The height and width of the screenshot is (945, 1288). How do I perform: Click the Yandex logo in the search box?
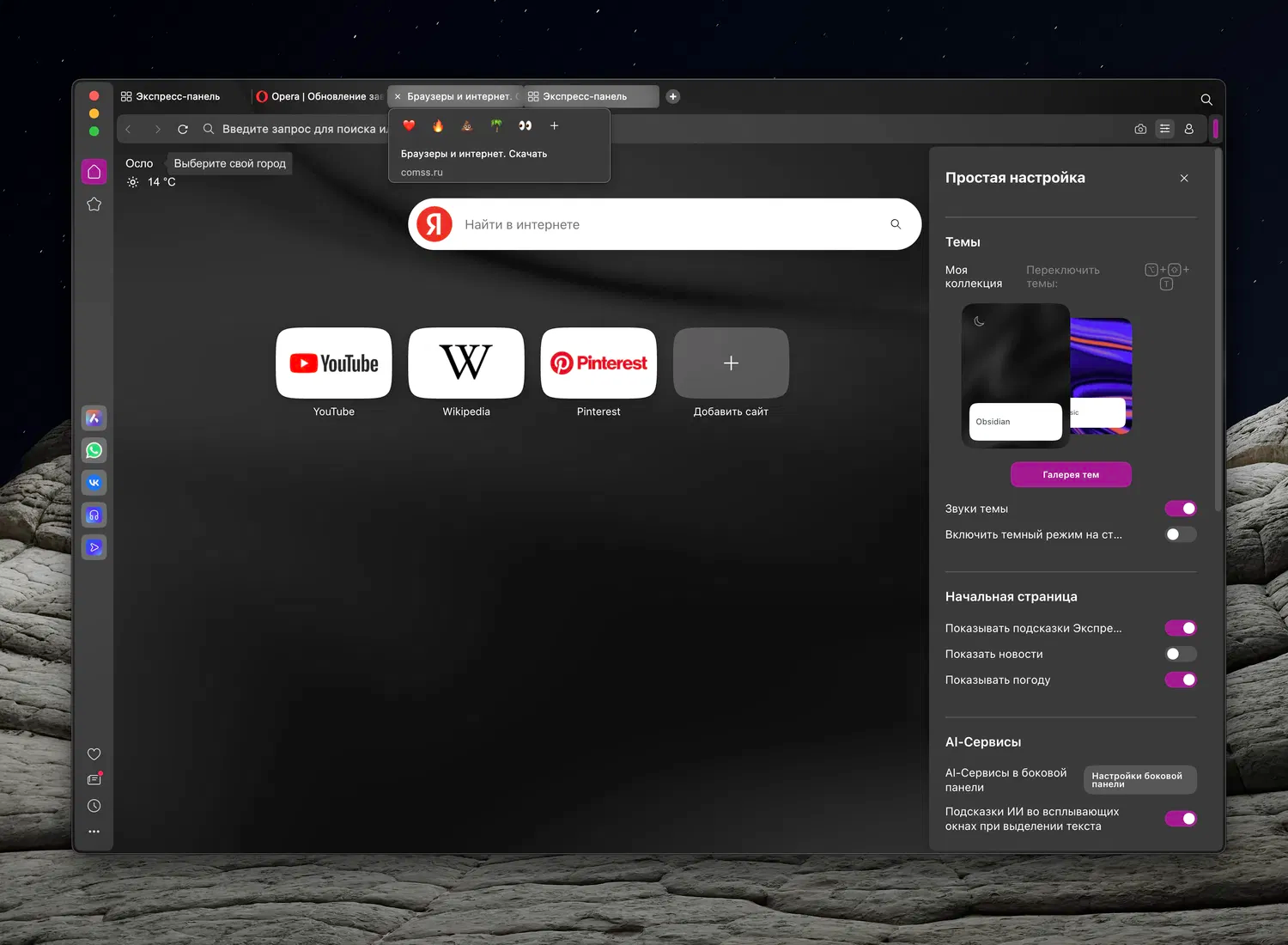[434, 224]
